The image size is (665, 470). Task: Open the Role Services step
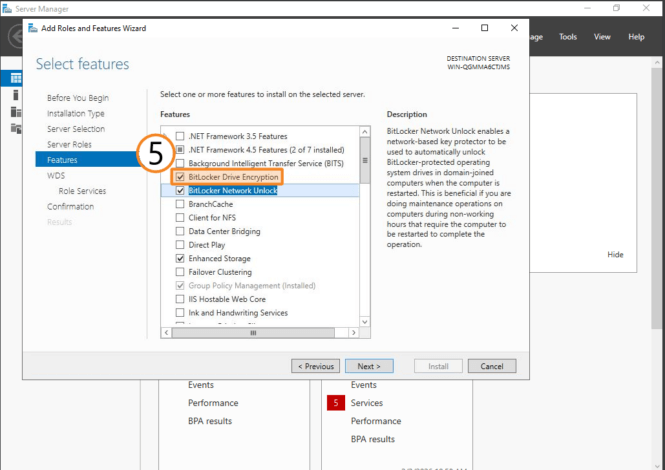click(x=82, y=191)
